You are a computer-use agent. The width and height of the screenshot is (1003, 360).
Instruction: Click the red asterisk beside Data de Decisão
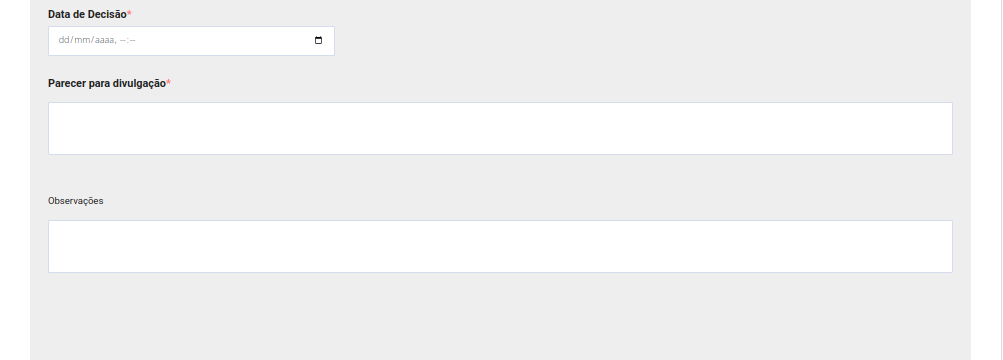(129, 13)
